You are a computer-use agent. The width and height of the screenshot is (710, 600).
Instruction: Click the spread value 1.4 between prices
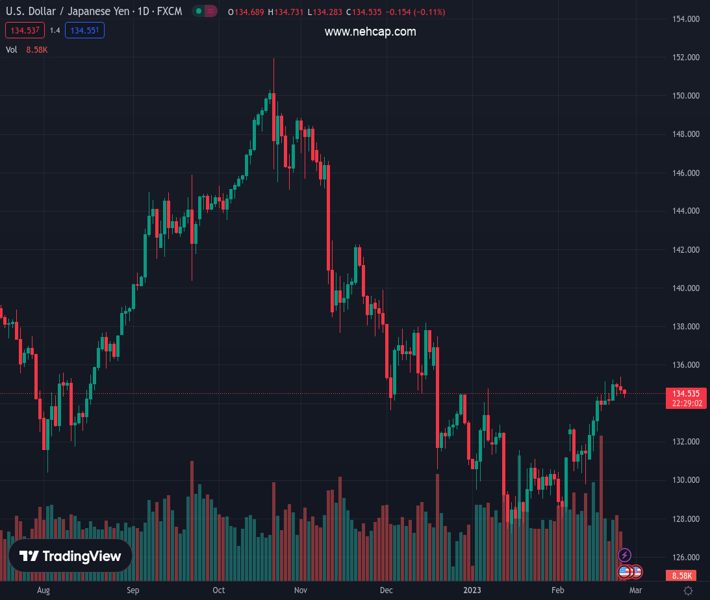tap(54, 30)
